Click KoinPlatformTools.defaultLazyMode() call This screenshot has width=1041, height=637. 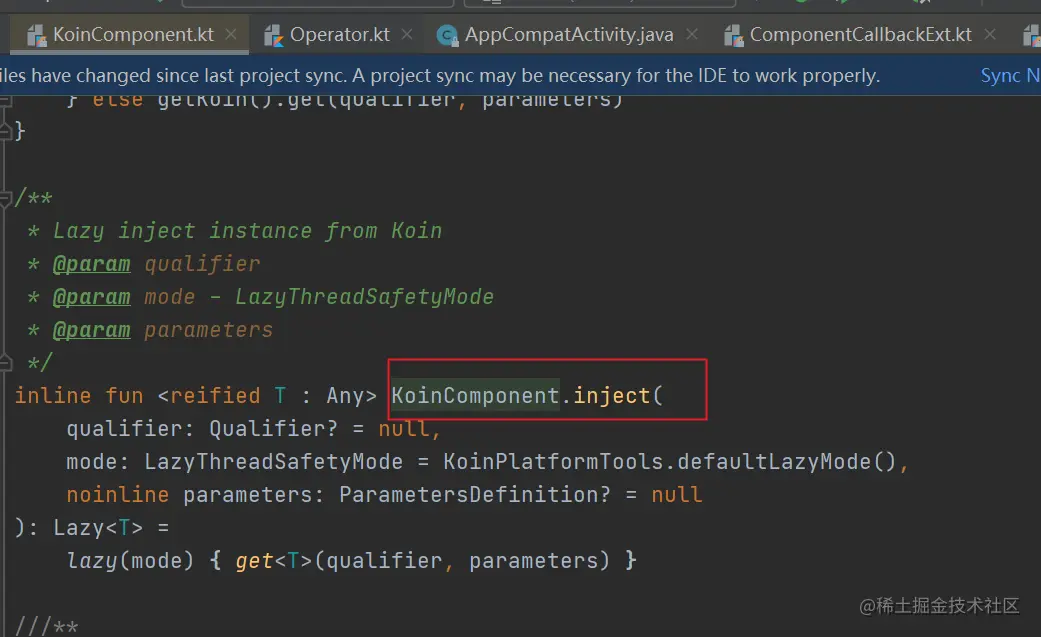pyautogui.click(x=669, y=462)
